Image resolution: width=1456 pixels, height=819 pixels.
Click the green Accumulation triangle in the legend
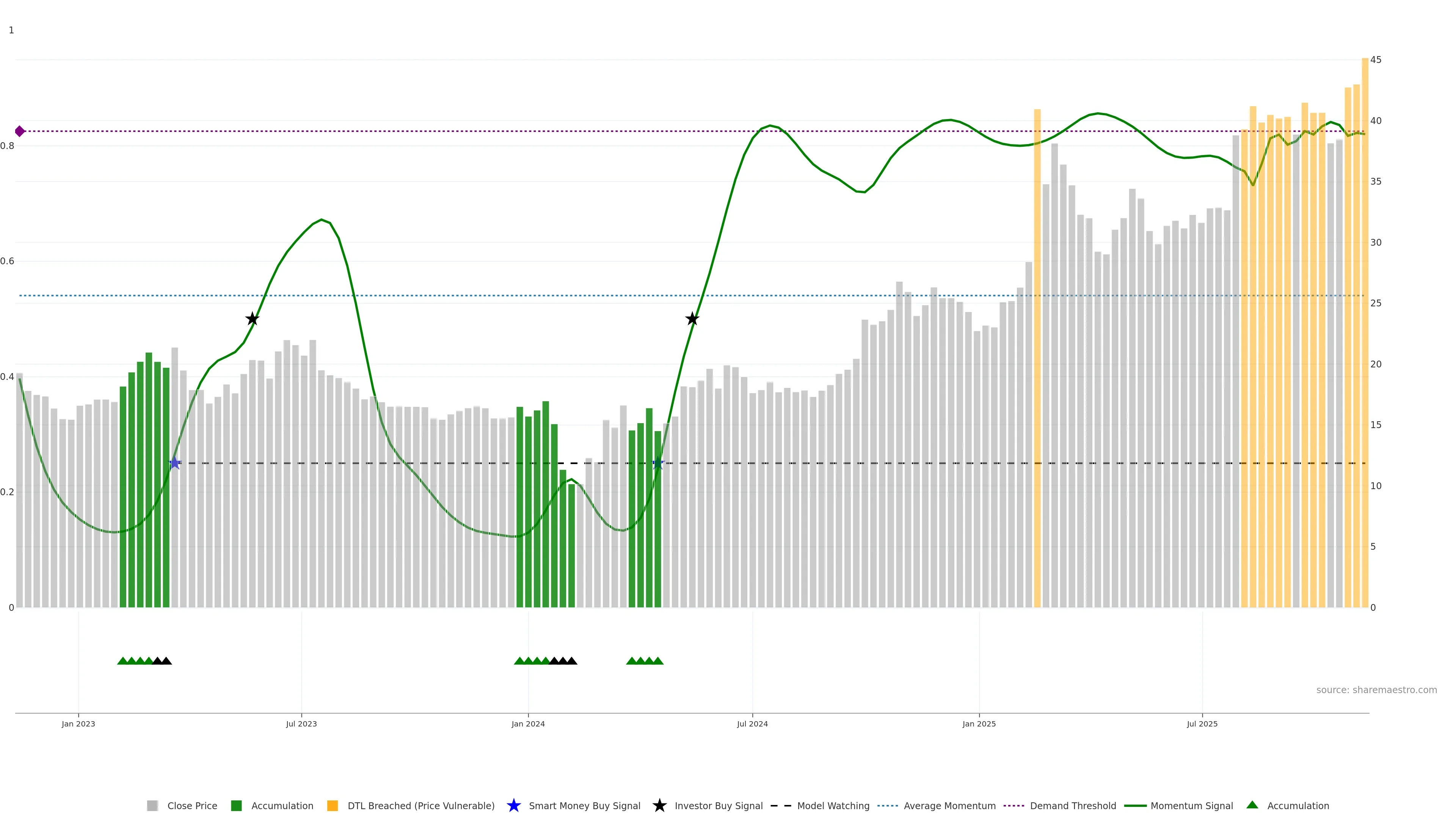pyautogui.click(x=1252, y=805)
